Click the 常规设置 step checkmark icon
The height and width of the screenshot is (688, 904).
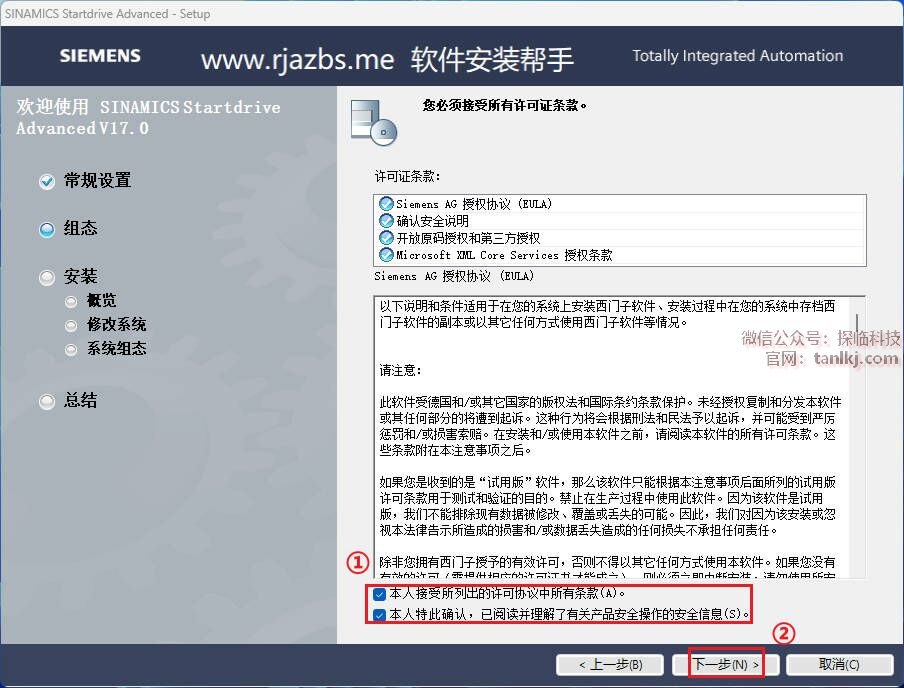pyautogui.click(x=47, y=182)
